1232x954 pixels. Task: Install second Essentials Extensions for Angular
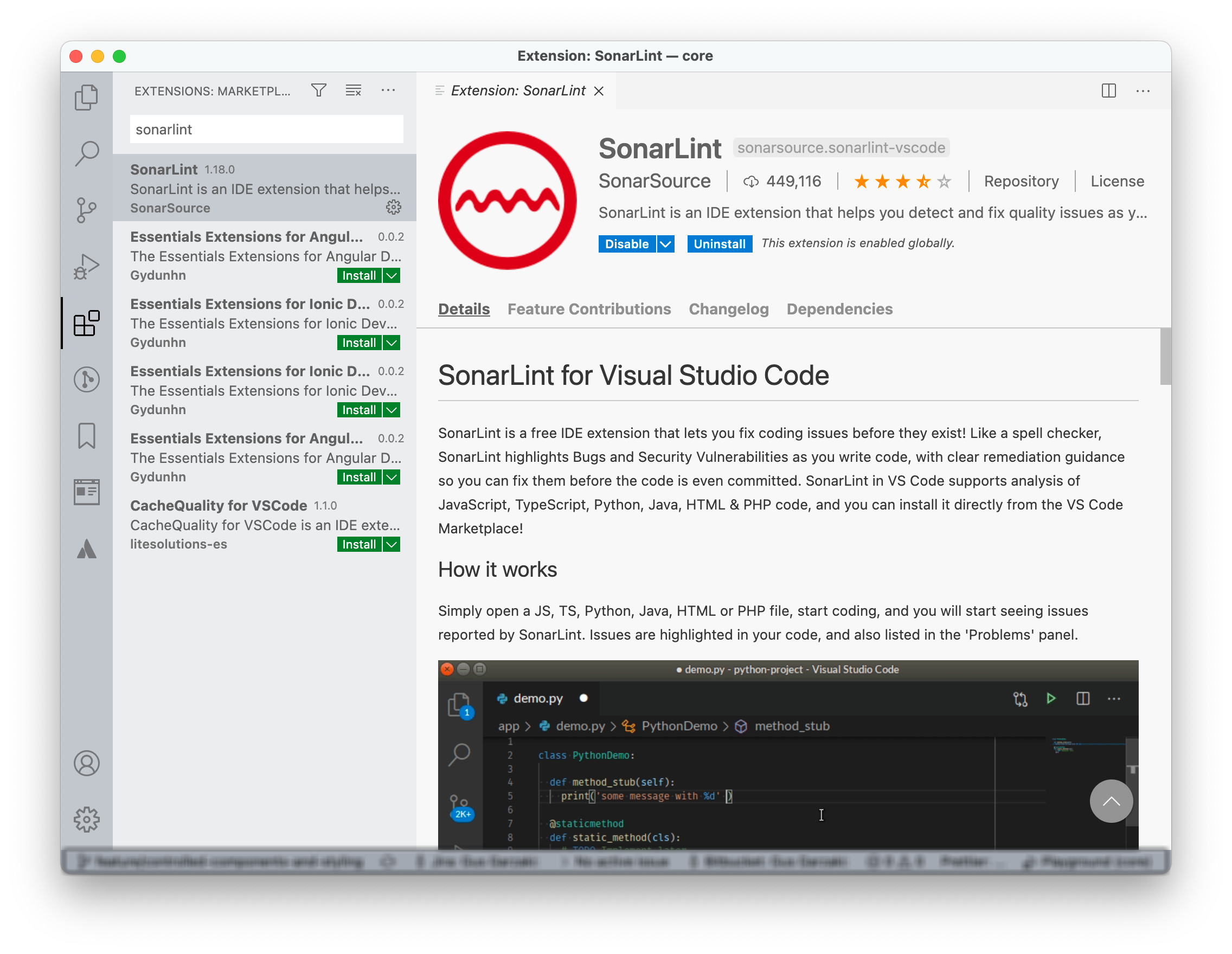click(x=360, y=477)
